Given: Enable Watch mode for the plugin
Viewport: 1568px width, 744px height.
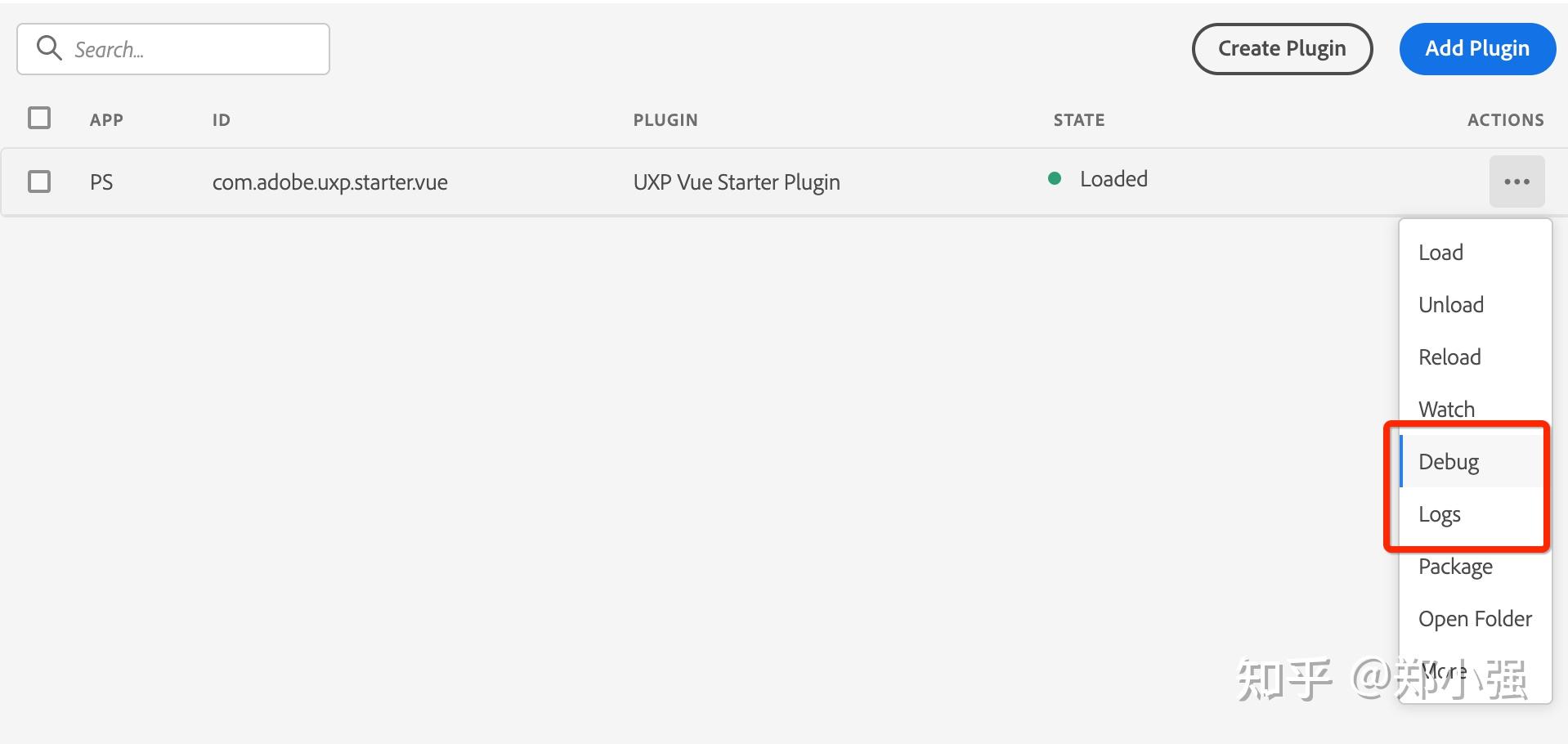Looking at the screenshot, I should click(x=1446, y=409).
